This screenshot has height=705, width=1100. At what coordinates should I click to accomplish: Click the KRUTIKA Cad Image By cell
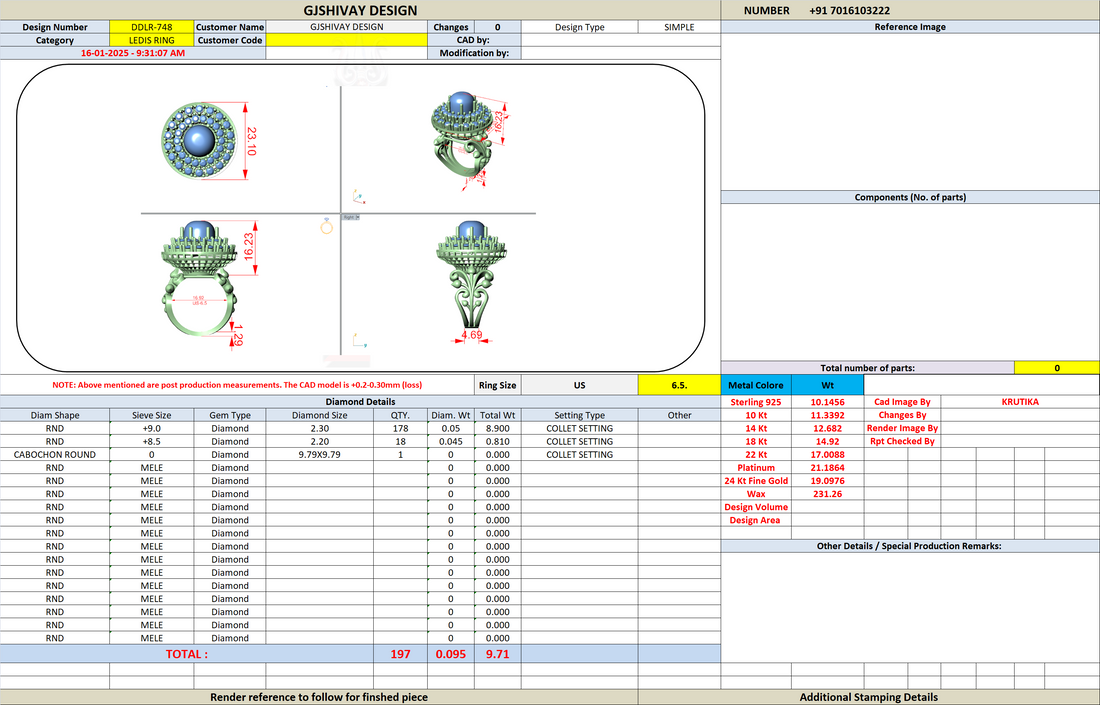click(1020, 402)
